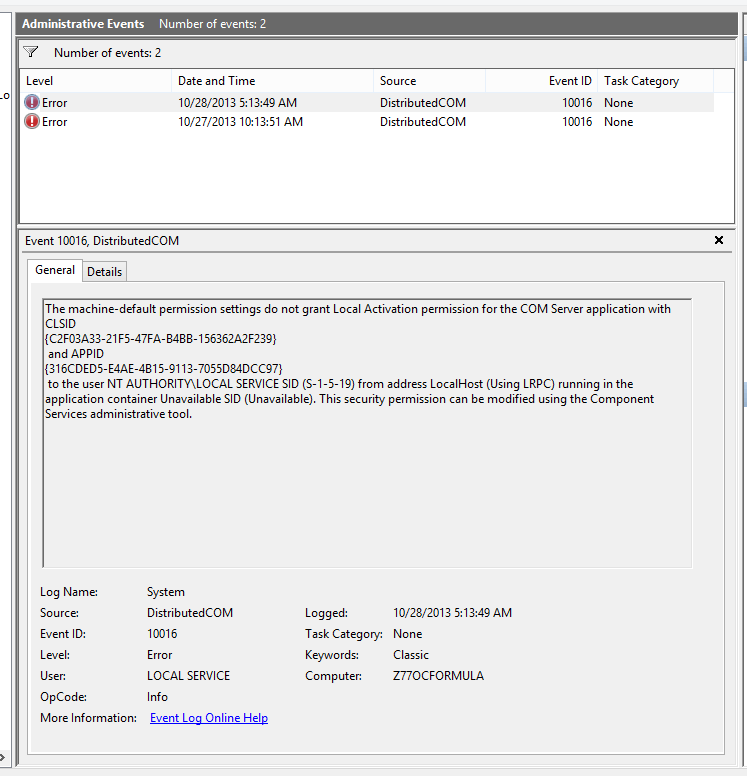747x776 pixels.
Task: Close the Event 10016 details pane
Action: [719, 241]
